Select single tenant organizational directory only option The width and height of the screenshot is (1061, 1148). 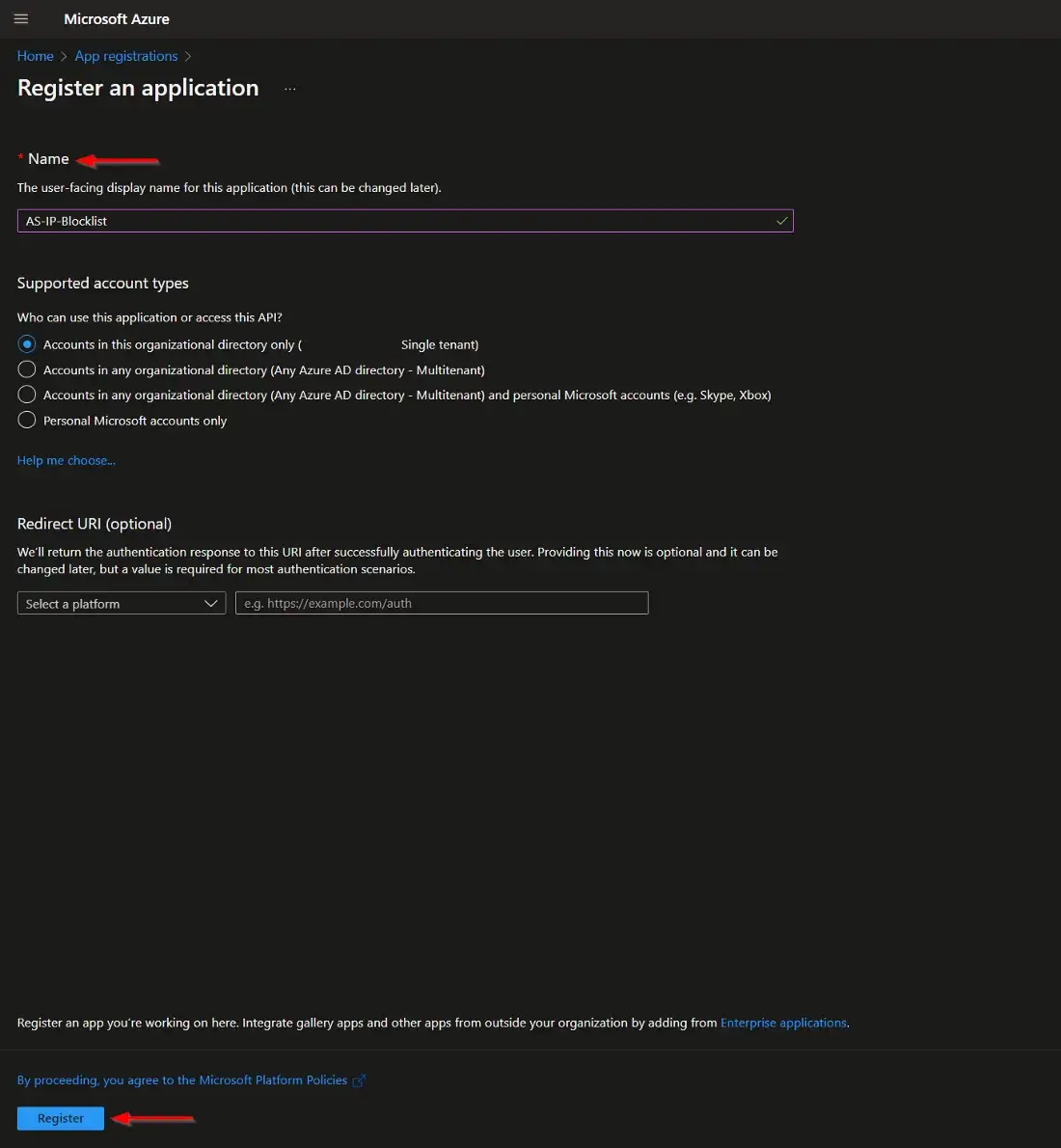pyautogui.click(x=27, y=344)
